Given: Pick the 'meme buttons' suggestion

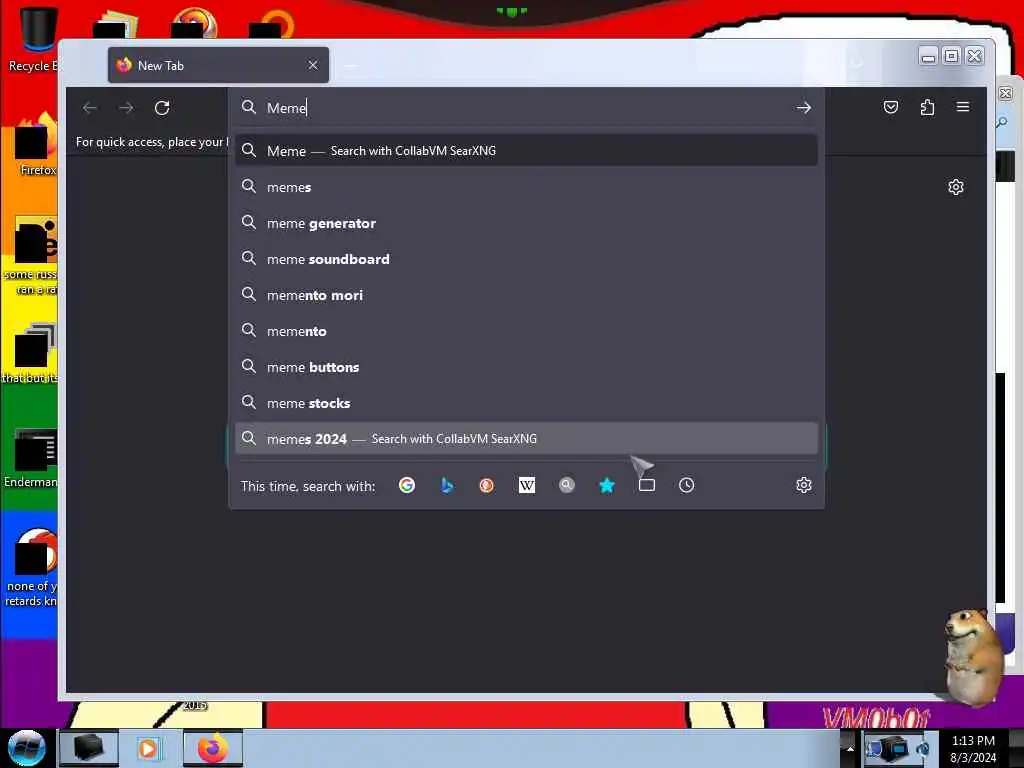Looking at the screenshot, I should [526, 367].
